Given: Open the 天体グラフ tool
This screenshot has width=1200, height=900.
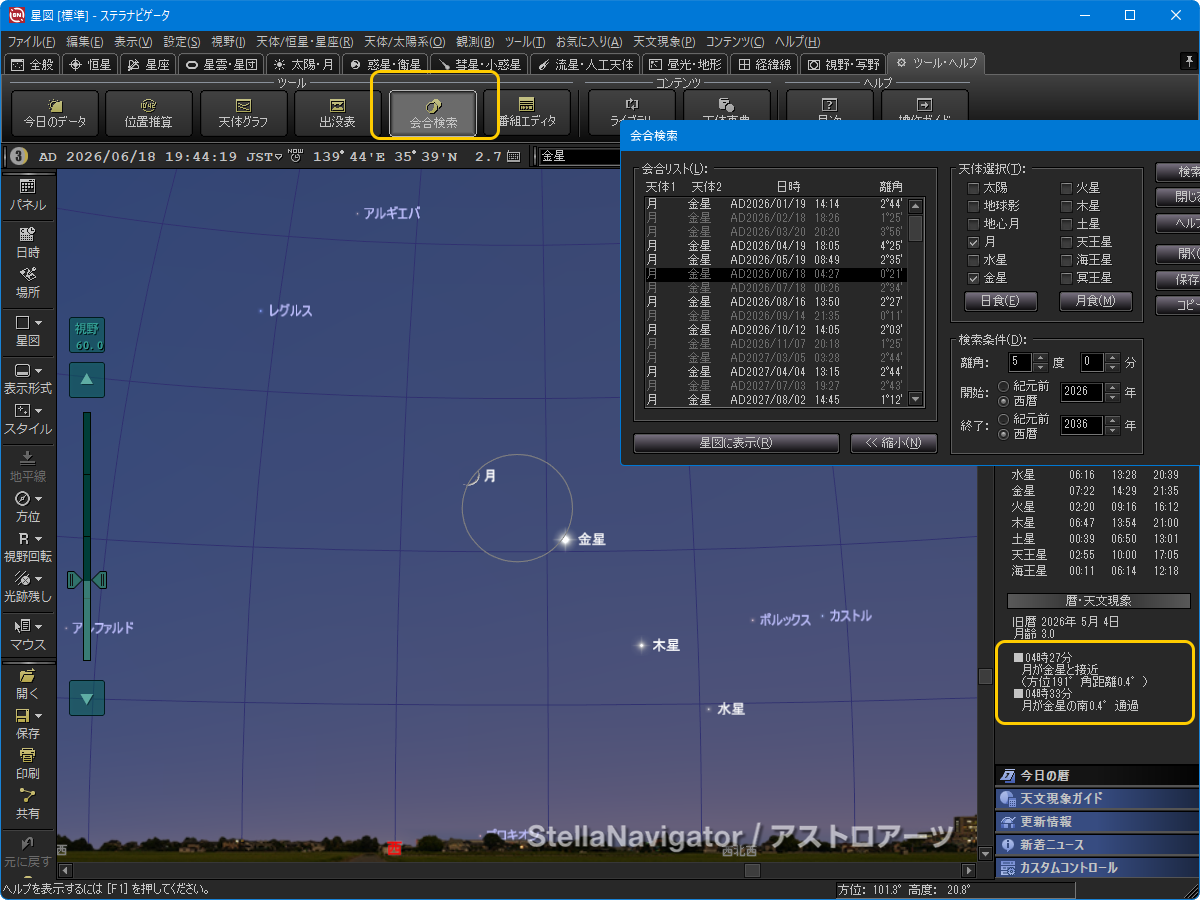Looking at the screenshot, I should (243, 113).
